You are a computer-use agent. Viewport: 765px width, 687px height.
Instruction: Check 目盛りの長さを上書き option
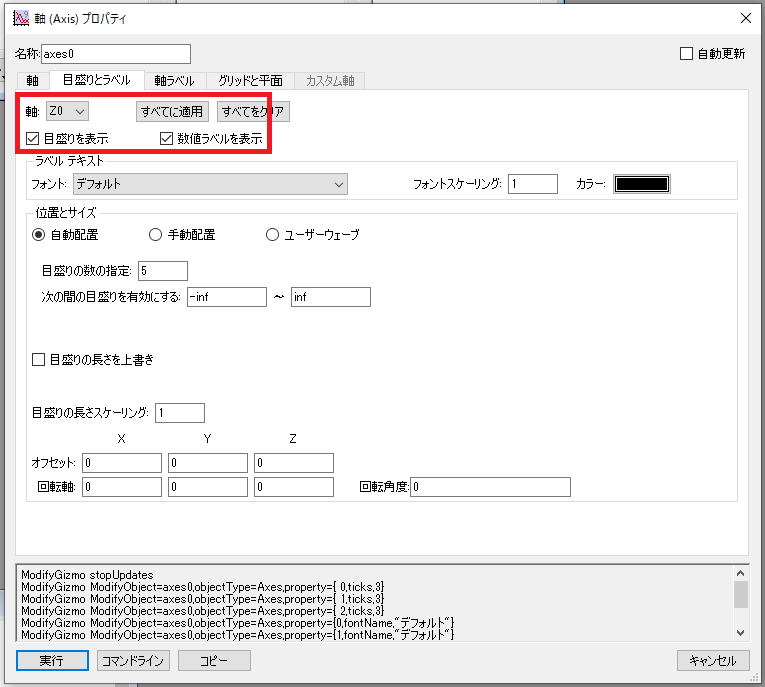click(39, 359)
